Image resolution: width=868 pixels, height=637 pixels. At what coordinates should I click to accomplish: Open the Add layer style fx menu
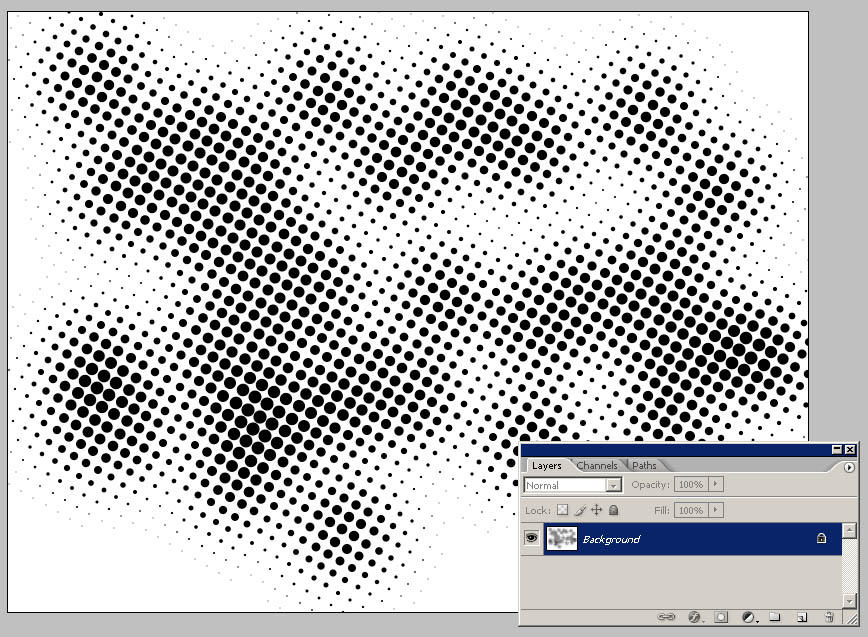coord(694,617)
